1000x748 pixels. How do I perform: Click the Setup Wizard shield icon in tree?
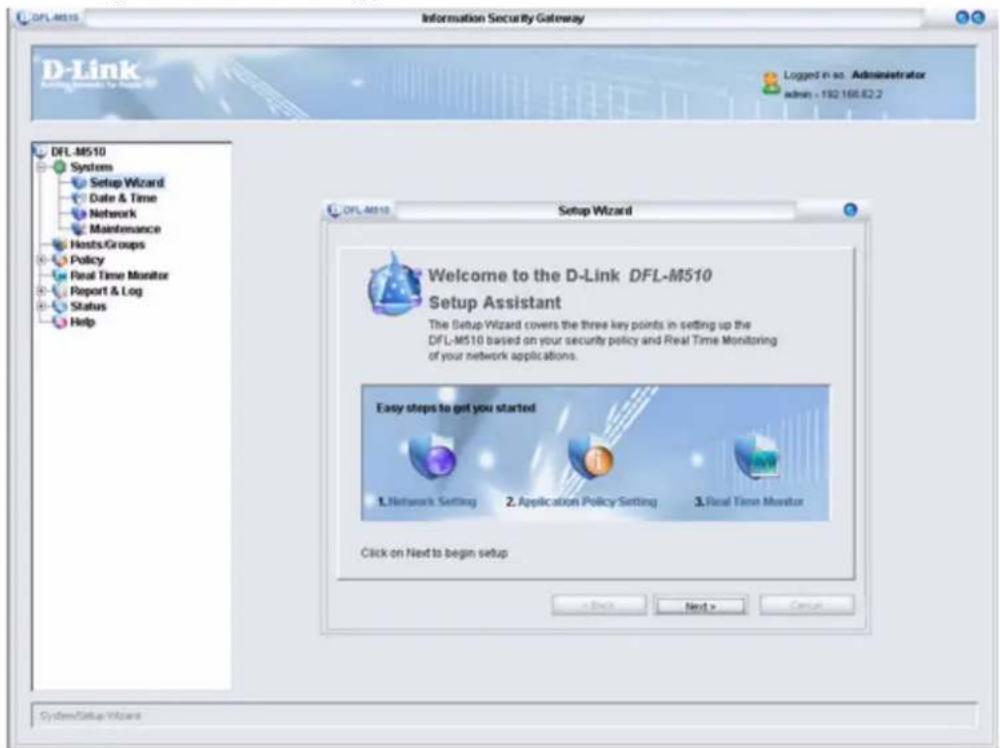pyautogui.click(x=79, y=182)
